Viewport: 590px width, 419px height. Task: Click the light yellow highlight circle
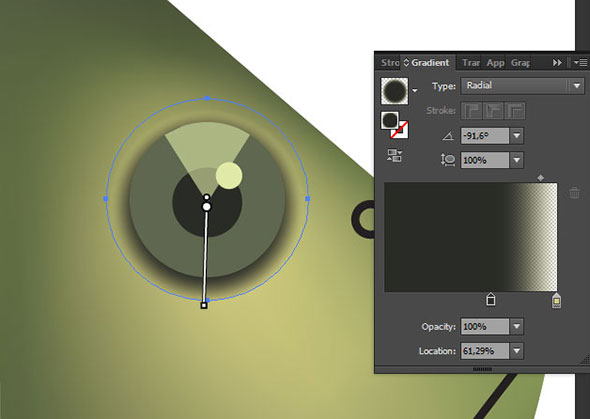click(x=229, y=175)
